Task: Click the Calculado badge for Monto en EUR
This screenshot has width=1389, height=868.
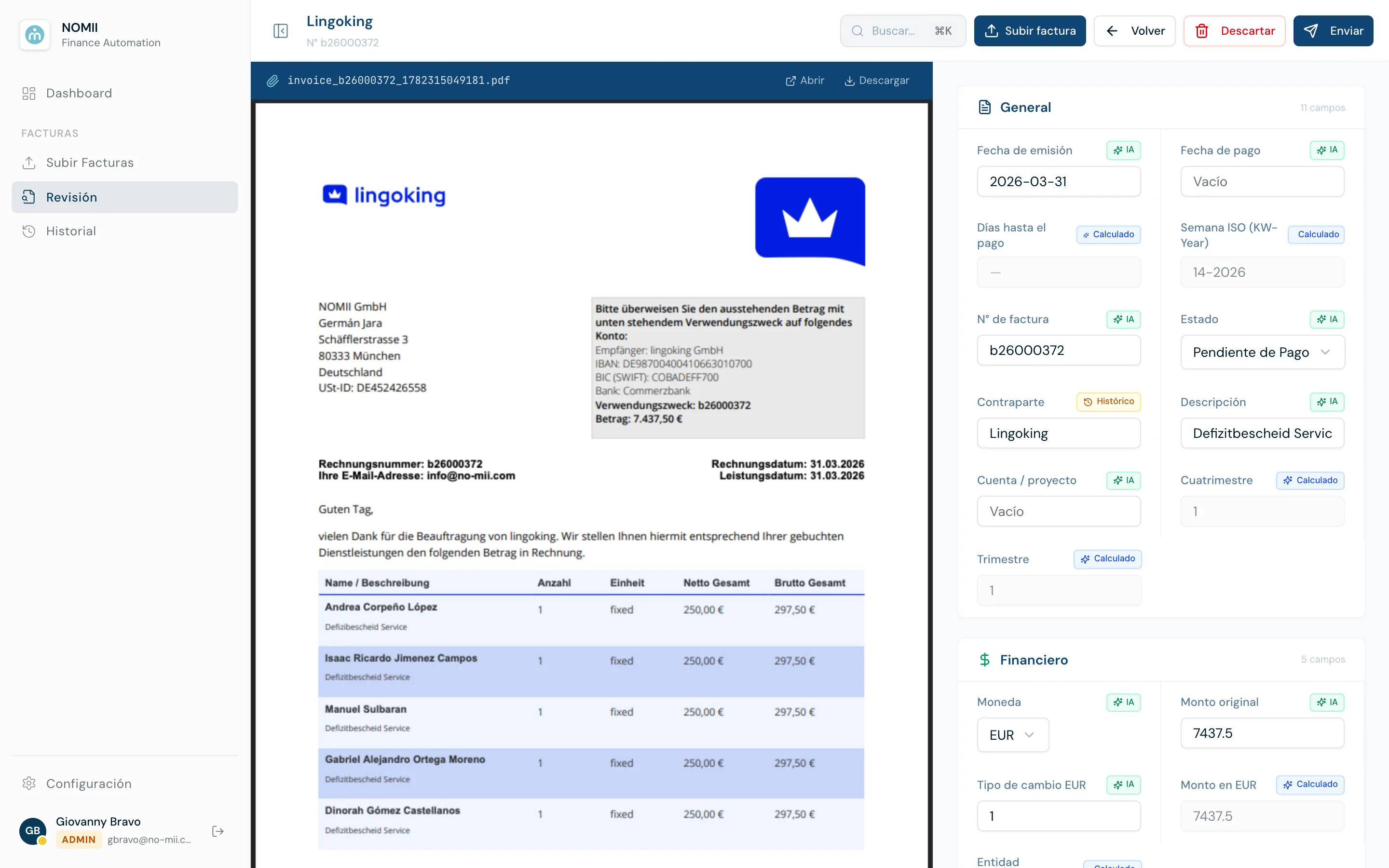Action: 1310,785
